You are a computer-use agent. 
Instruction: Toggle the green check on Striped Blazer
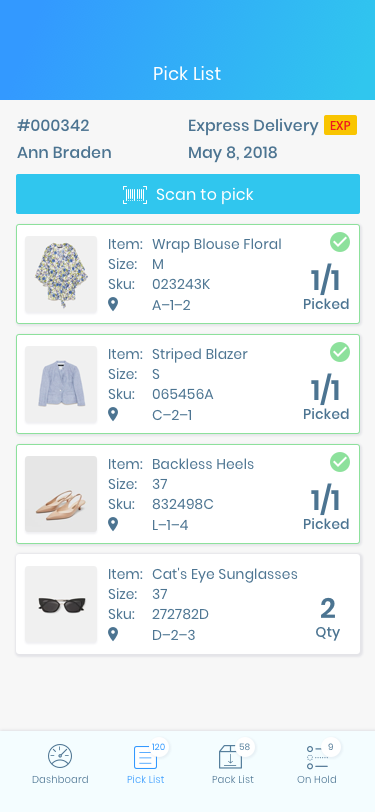tap(340, 352)
